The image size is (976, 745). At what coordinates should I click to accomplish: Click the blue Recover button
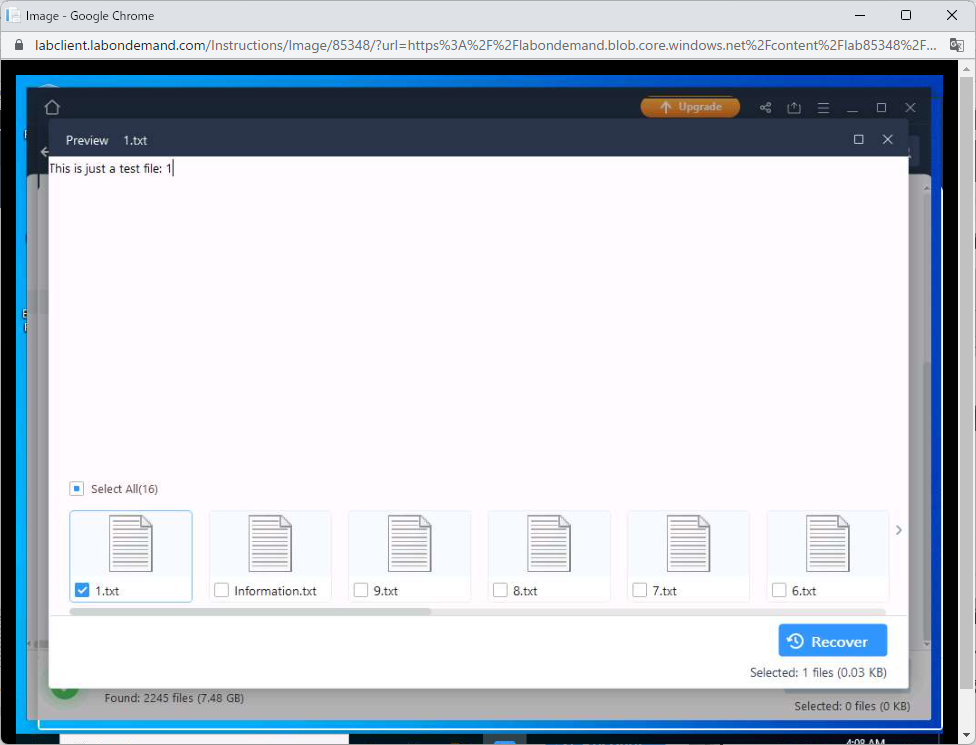click(832, 640)
